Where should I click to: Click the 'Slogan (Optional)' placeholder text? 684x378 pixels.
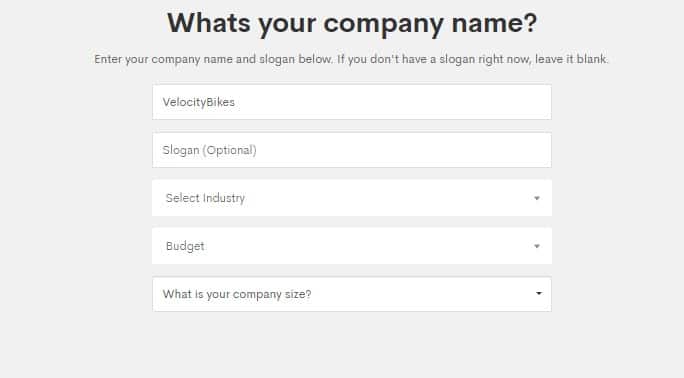tap(209, 150)
